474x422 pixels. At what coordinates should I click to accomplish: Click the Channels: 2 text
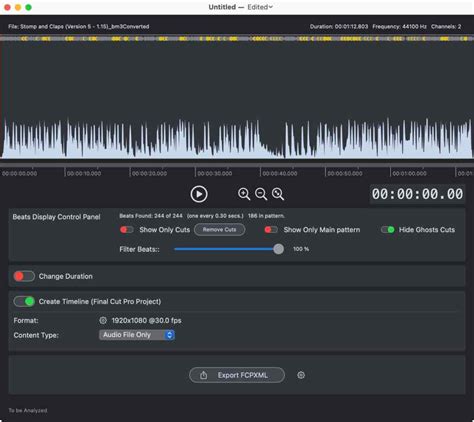coord(446,26)
